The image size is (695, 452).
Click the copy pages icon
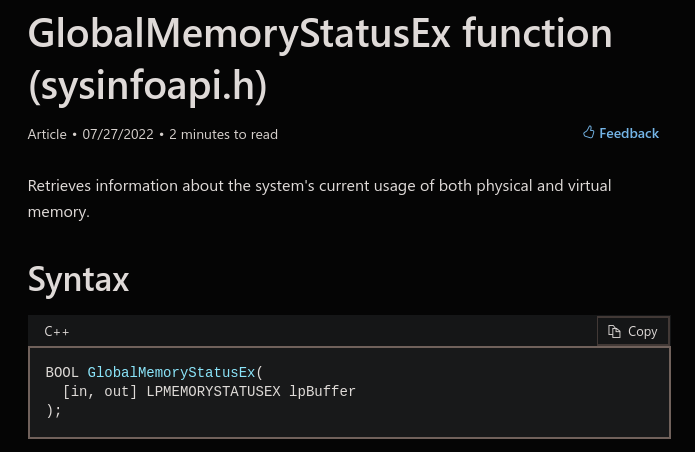pos(614,331)
